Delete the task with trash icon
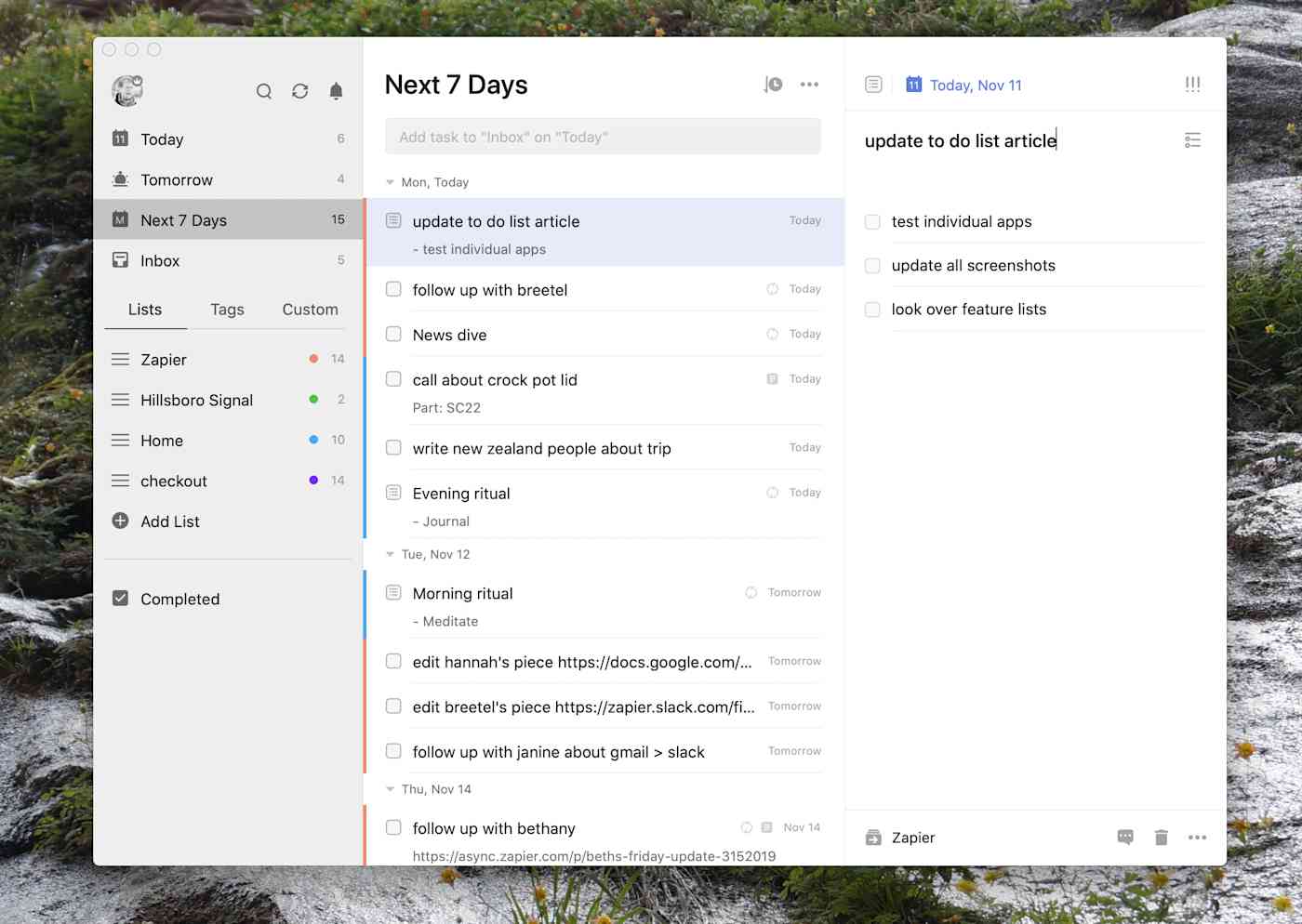Viewport: 1302px width, 924px height. (1161, 838)
